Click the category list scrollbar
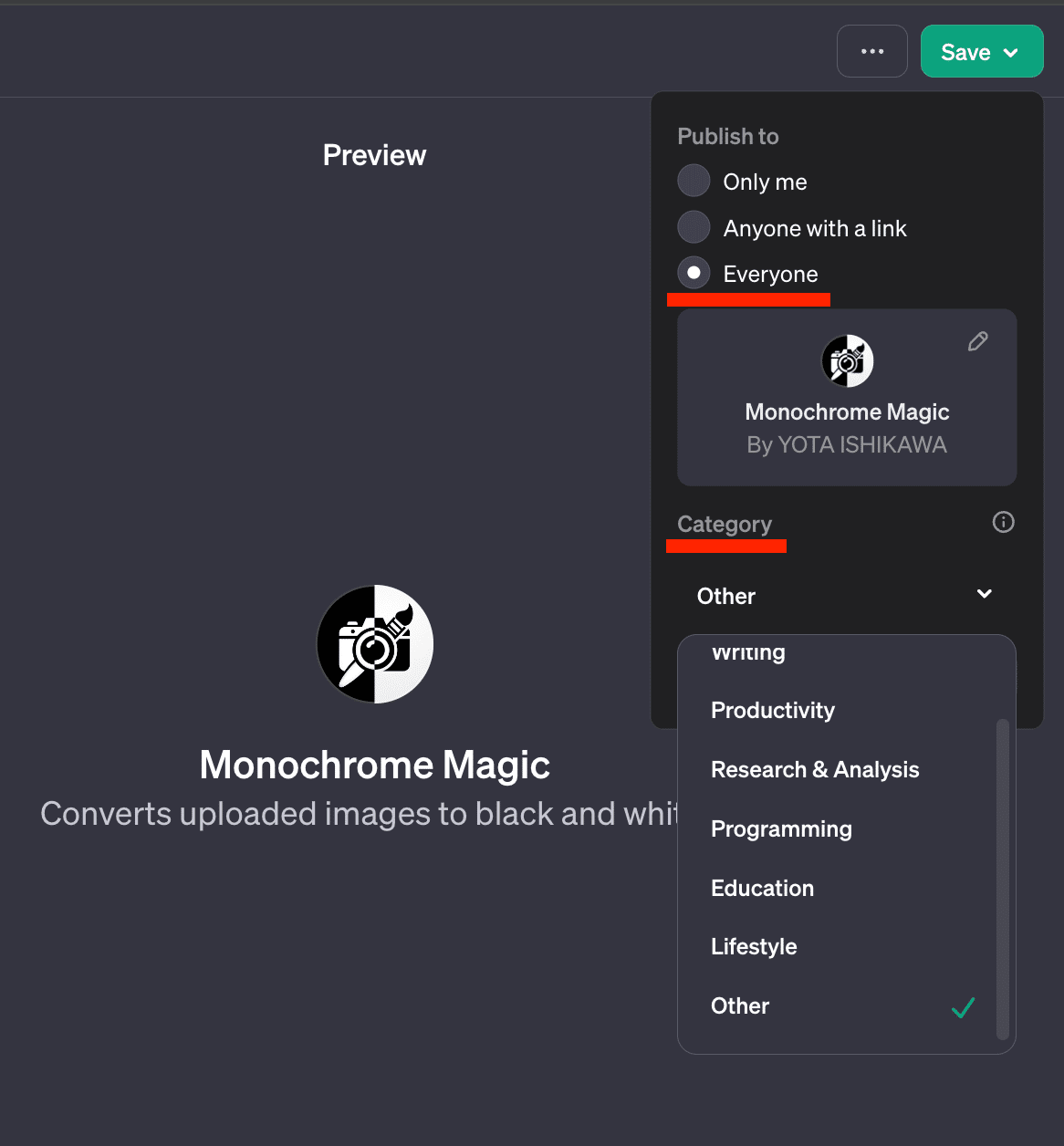The image size is (1064, 1146). pyautogui.click(x=1002, y=876)
